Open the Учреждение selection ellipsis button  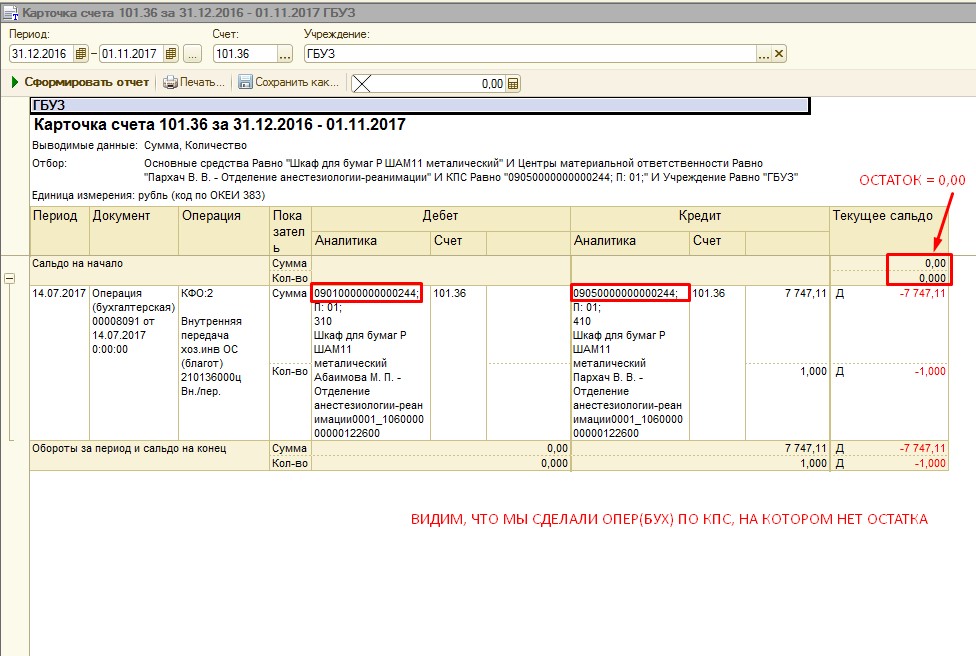click(764, 54)
